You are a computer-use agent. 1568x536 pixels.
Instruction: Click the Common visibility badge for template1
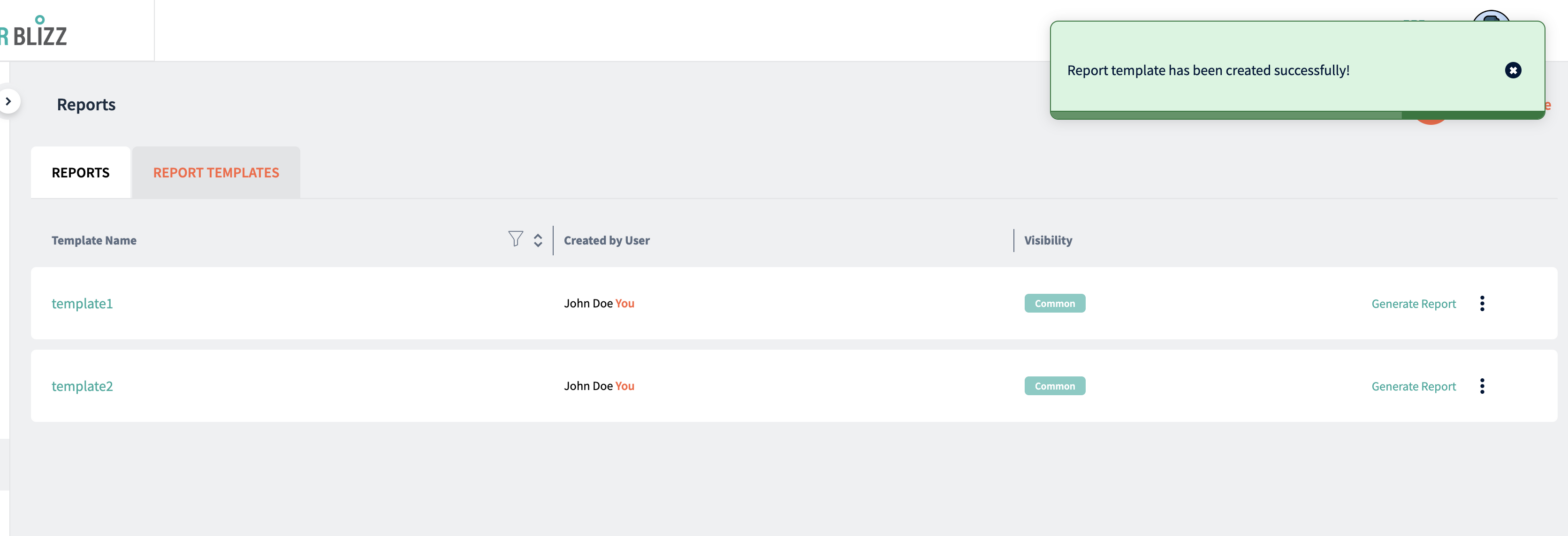click(1054, 303)
